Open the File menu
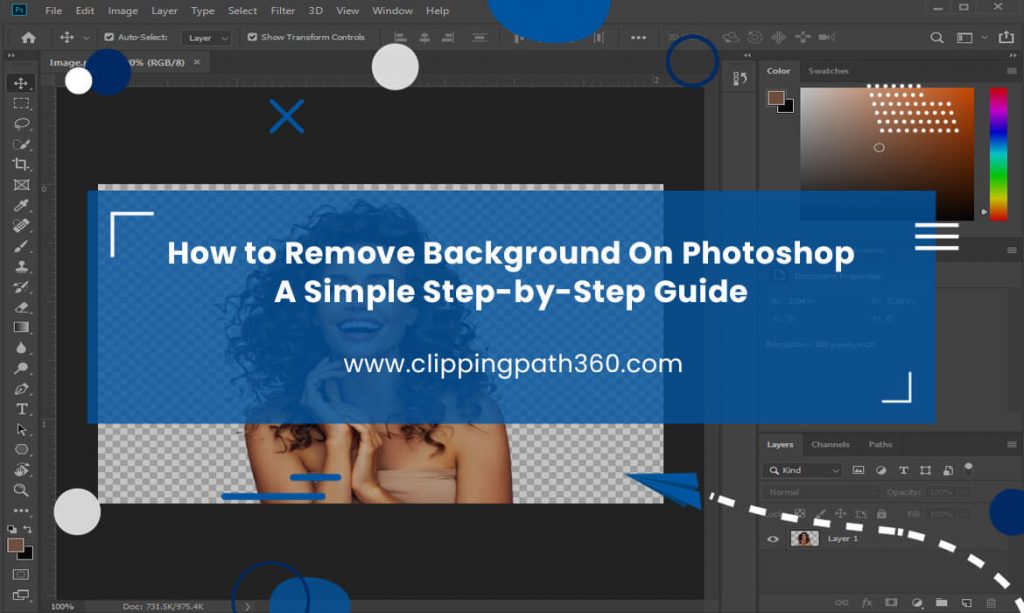 coord(54,10)
